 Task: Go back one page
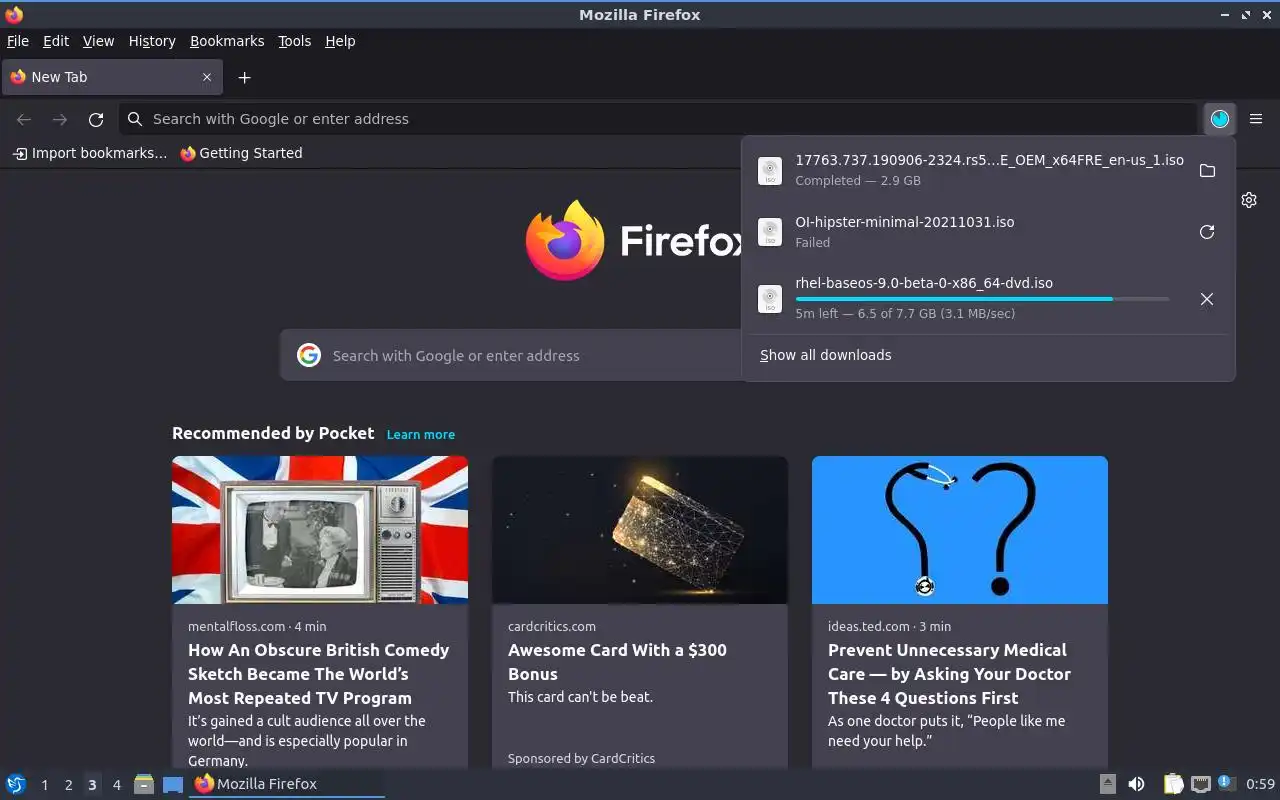24,119
